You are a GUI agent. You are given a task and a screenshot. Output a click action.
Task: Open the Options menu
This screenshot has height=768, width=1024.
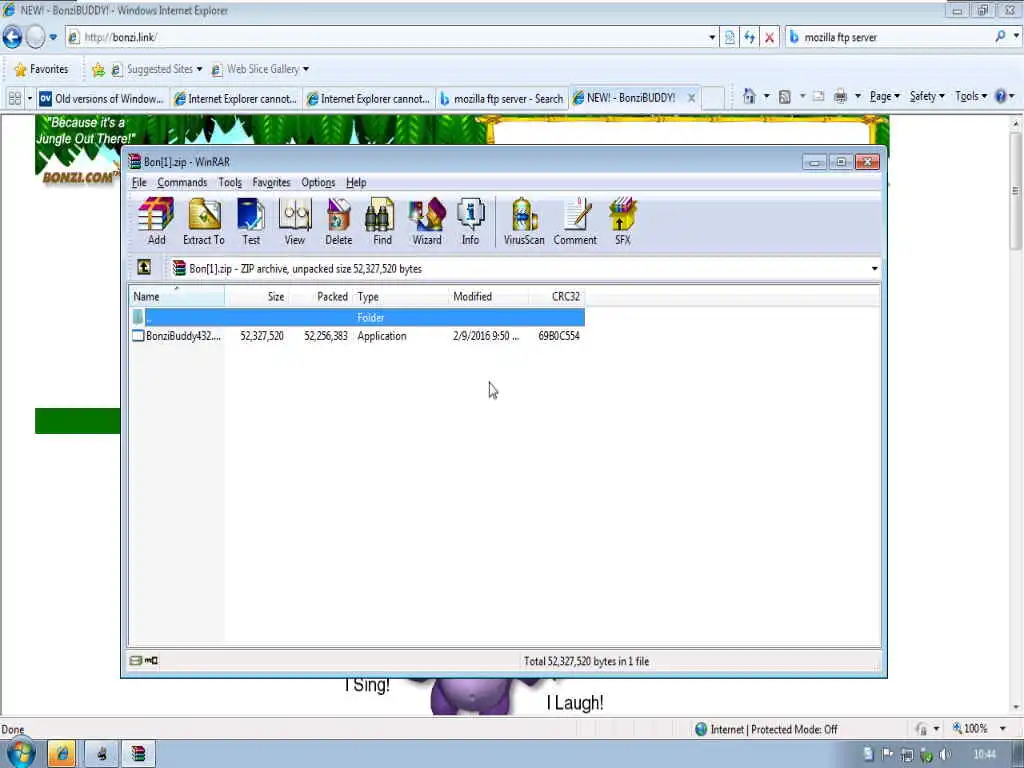click(318, 182)
